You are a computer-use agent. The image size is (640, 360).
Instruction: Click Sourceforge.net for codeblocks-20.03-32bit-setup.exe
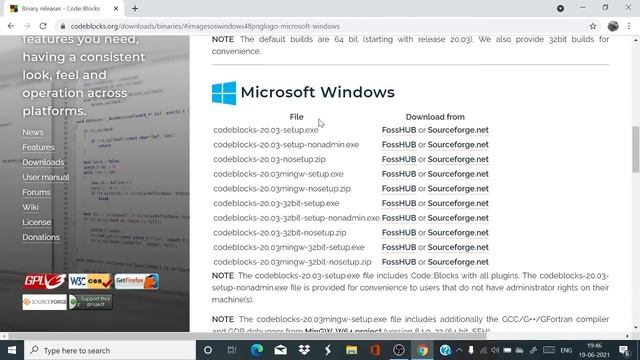(458, 203)
